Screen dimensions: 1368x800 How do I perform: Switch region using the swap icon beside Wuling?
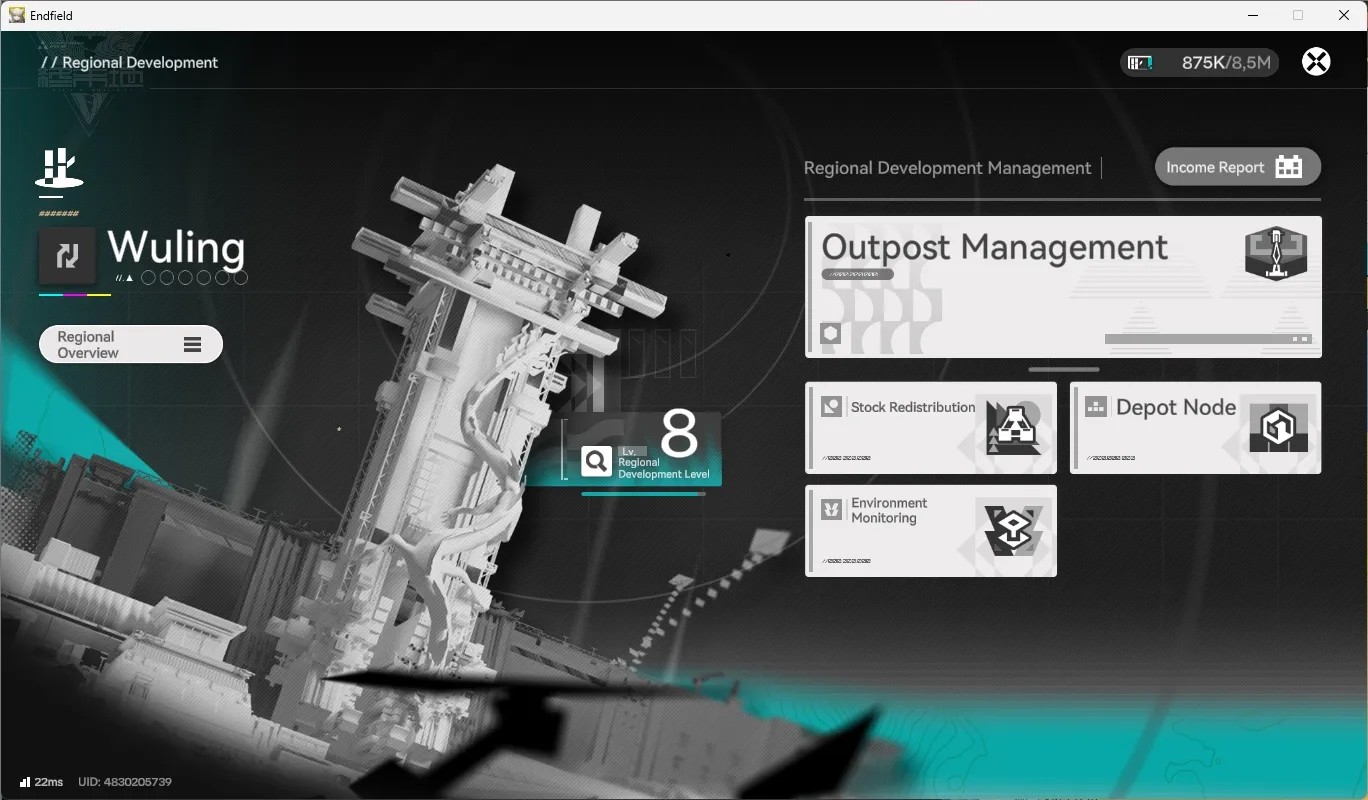coord(67,256)
